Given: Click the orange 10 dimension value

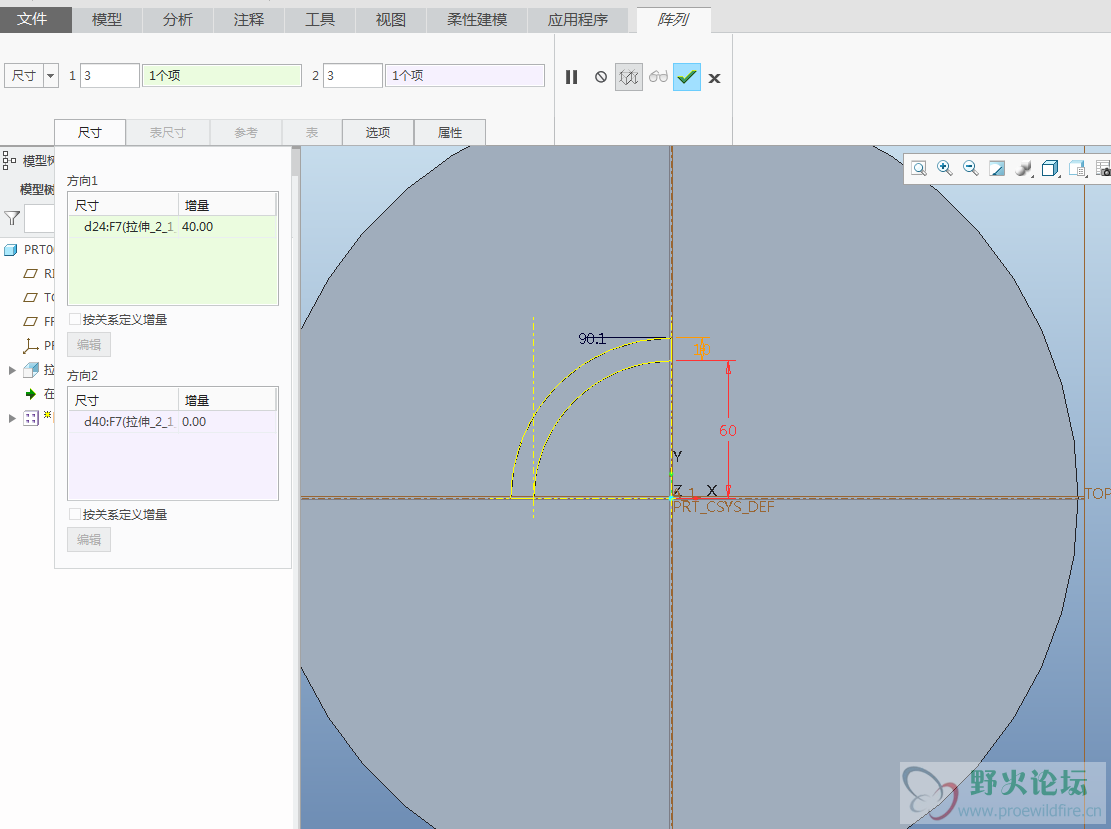Looking at the screenshot, I should tap(701, 349).
